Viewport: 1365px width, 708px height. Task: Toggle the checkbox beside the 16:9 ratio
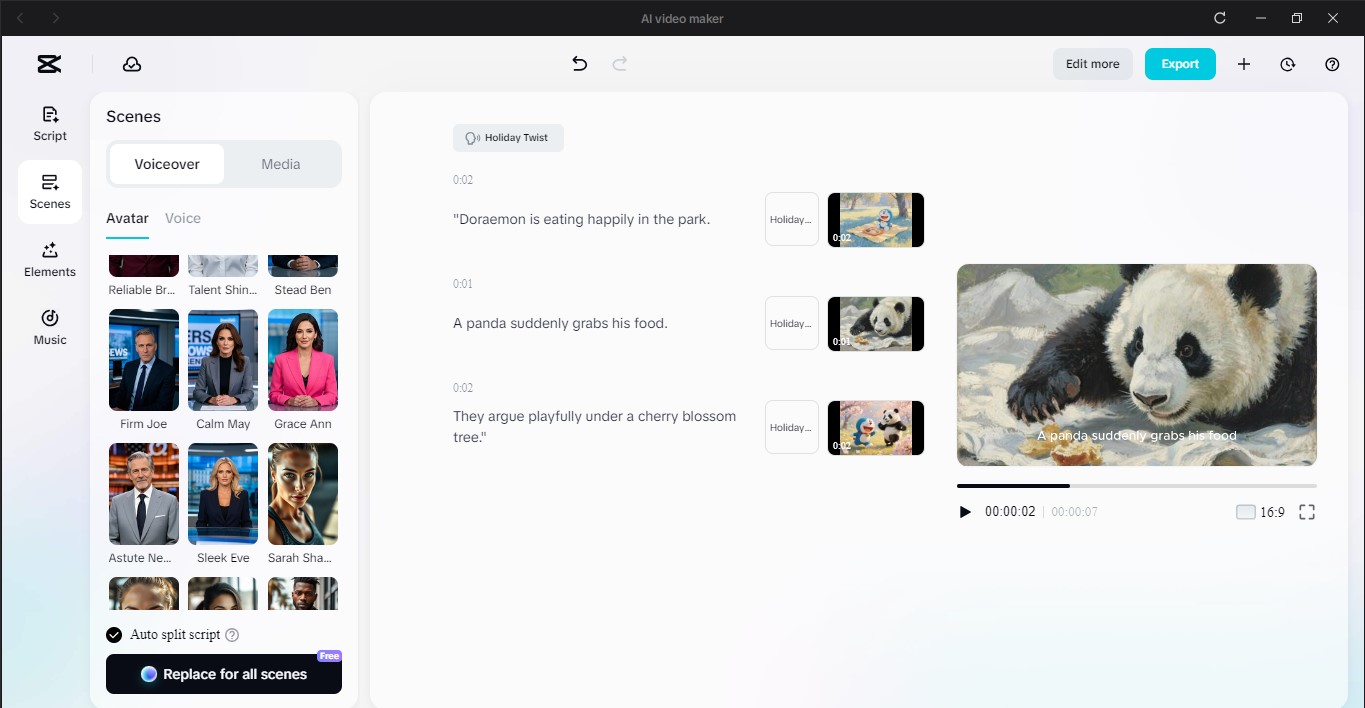click(1246, 511)
